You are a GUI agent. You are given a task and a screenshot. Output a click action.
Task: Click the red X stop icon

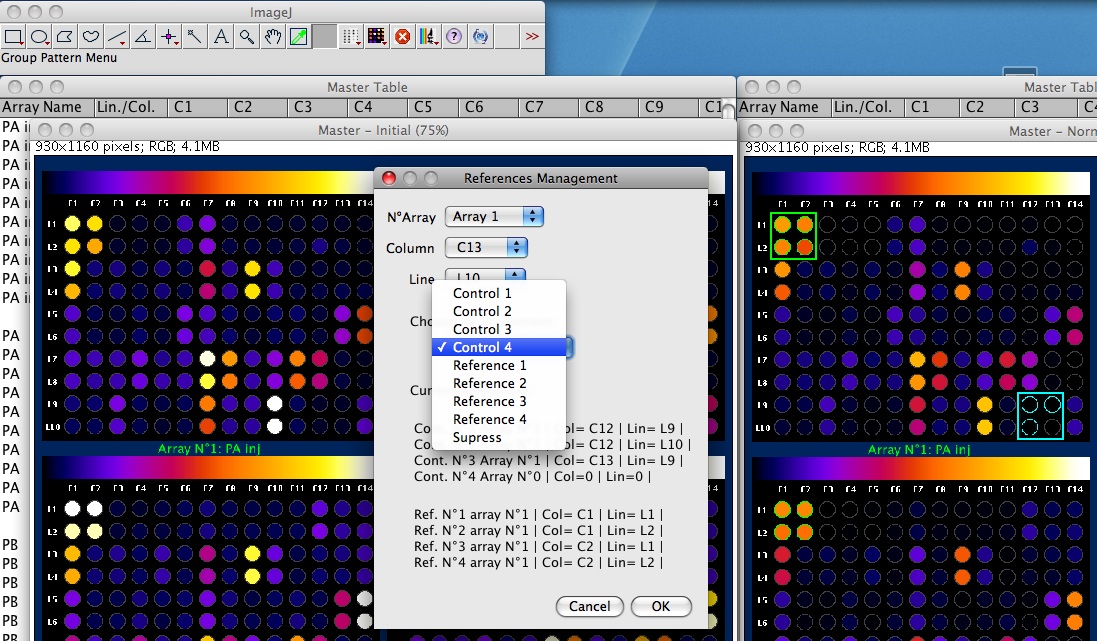pyautogui.click(x=402, y=36)
